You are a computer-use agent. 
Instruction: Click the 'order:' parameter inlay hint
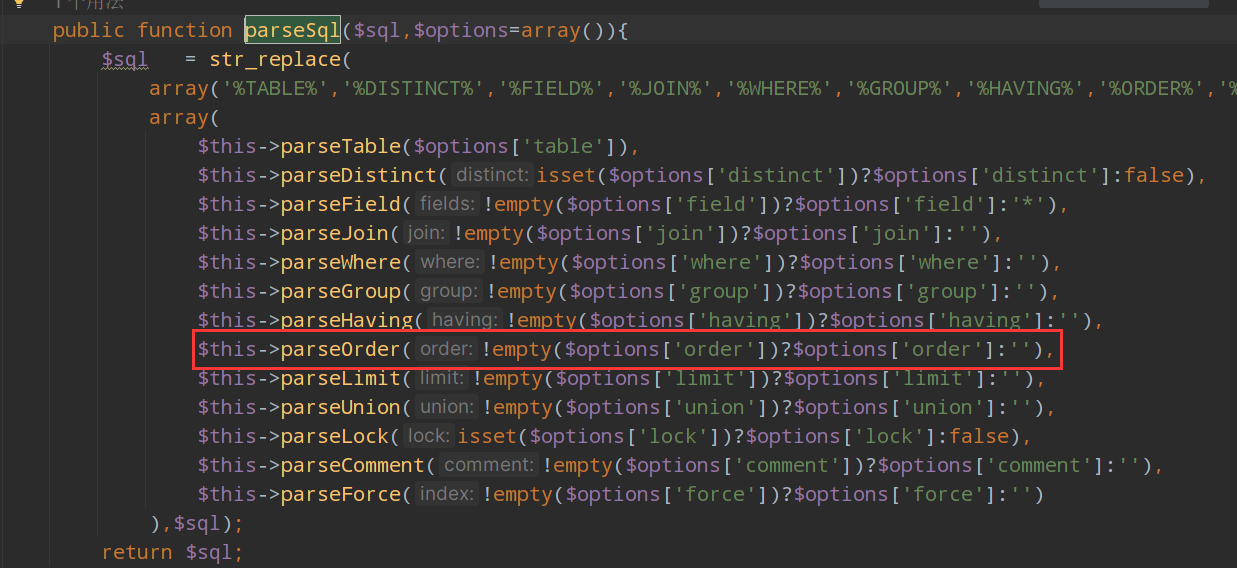click(447, 349)
